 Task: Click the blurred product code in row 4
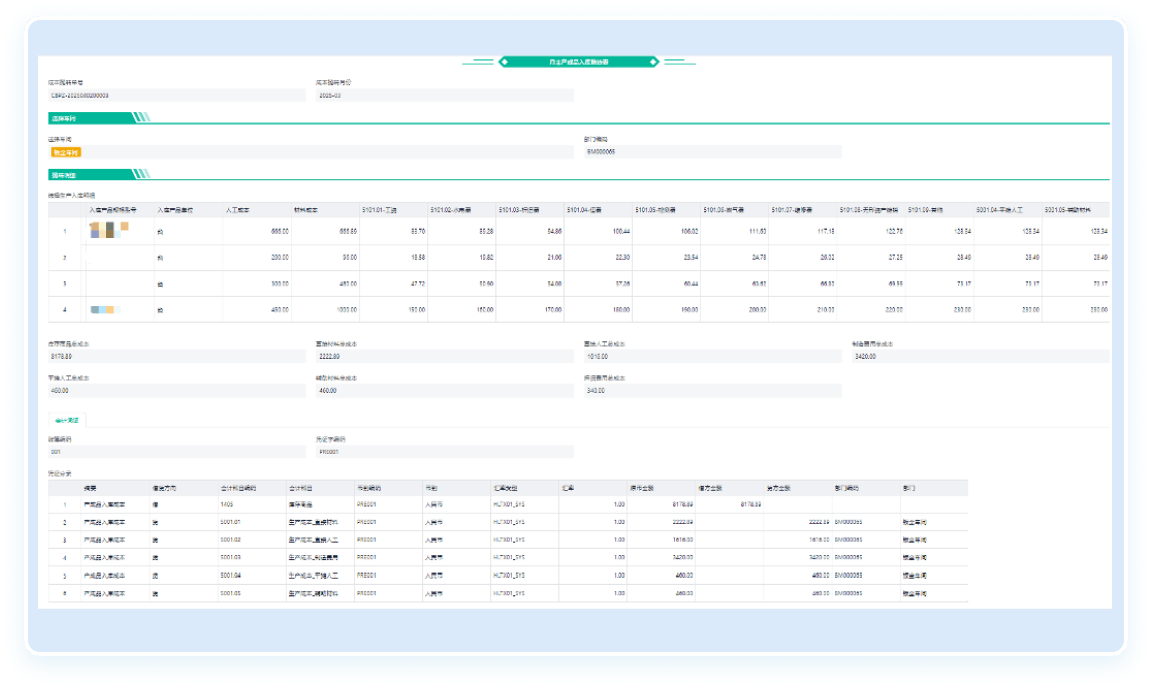coord(105,310)
